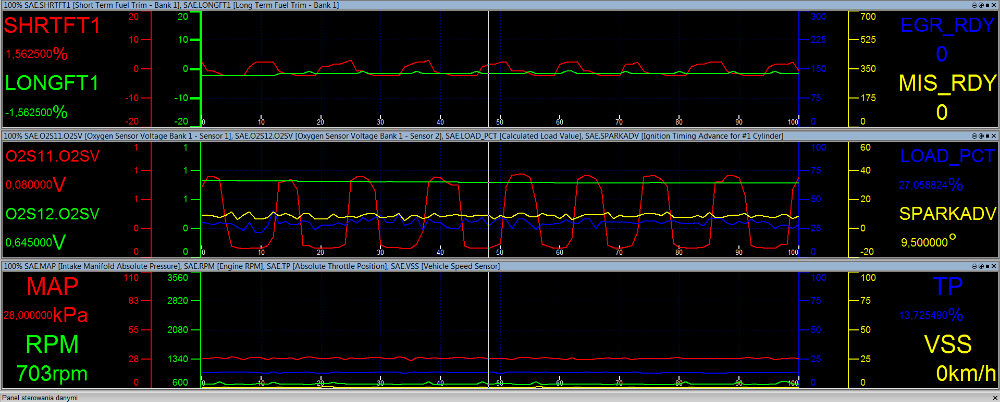The width and height of the screenshot is (1000, 402).
Task: Click the VSS speed readout
Action: [966, 371]
